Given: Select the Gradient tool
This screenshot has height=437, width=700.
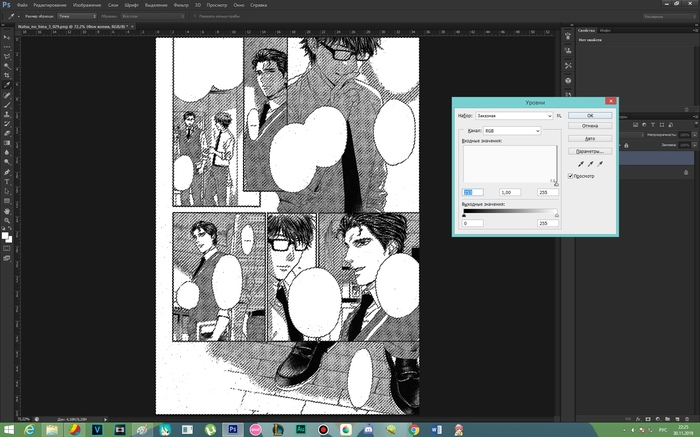Looking at the screenshot, I should [7, 143].
